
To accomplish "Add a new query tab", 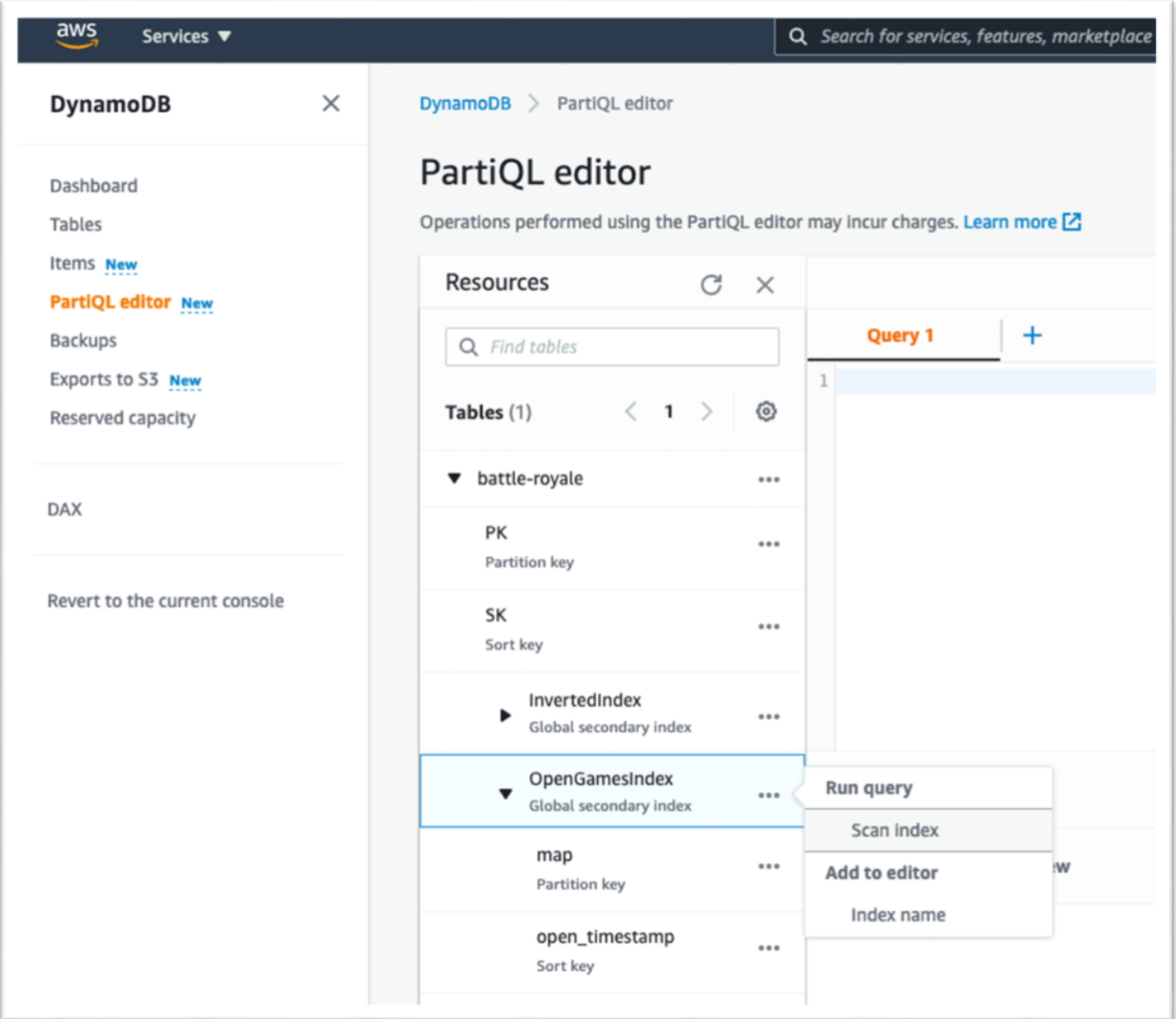I will (1032, 335).
